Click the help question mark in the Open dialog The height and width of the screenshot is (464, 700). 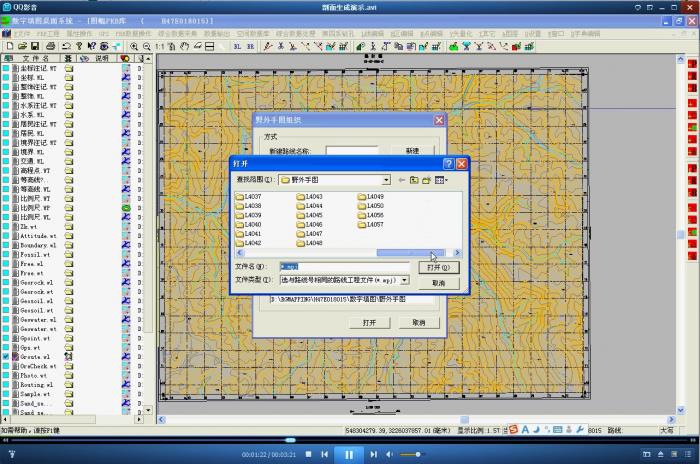449,163
